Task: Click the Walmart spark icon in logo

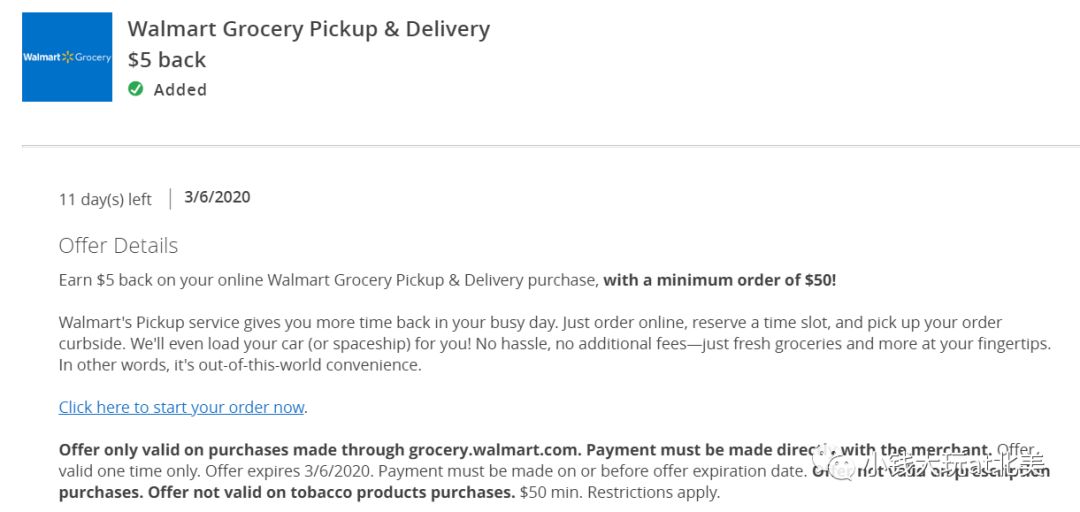Action: pyautogui.click(x=68, y=57)
